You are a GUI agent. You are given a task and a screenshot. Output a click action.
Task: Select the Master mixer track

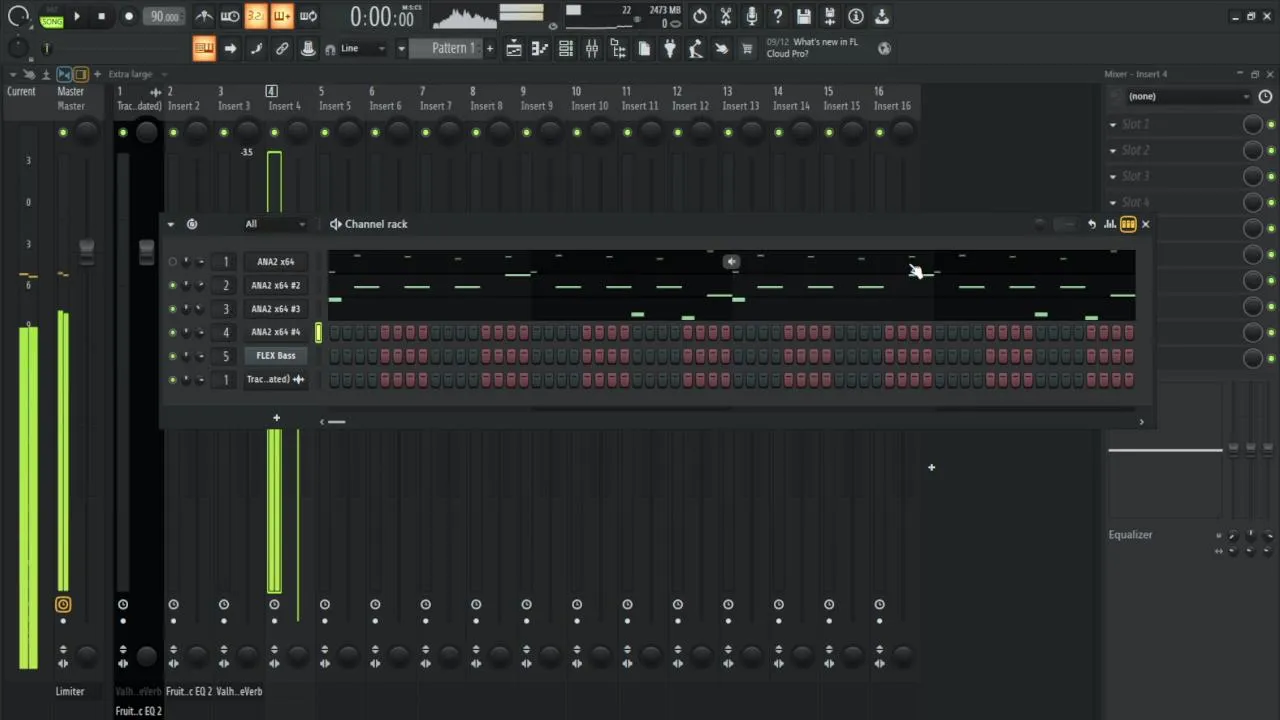click(71, 98)
